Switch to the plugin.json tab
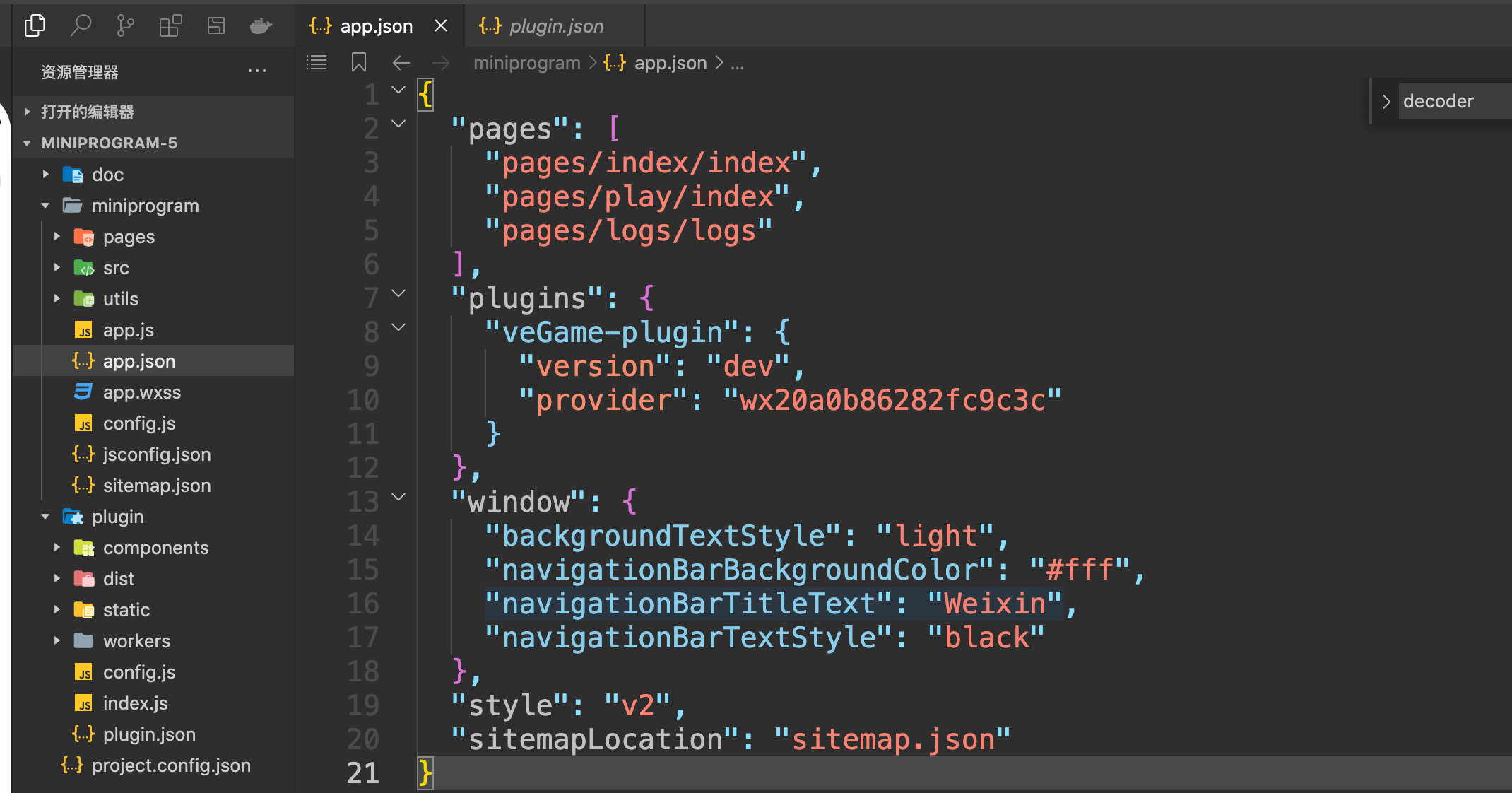 click(555, 26)
